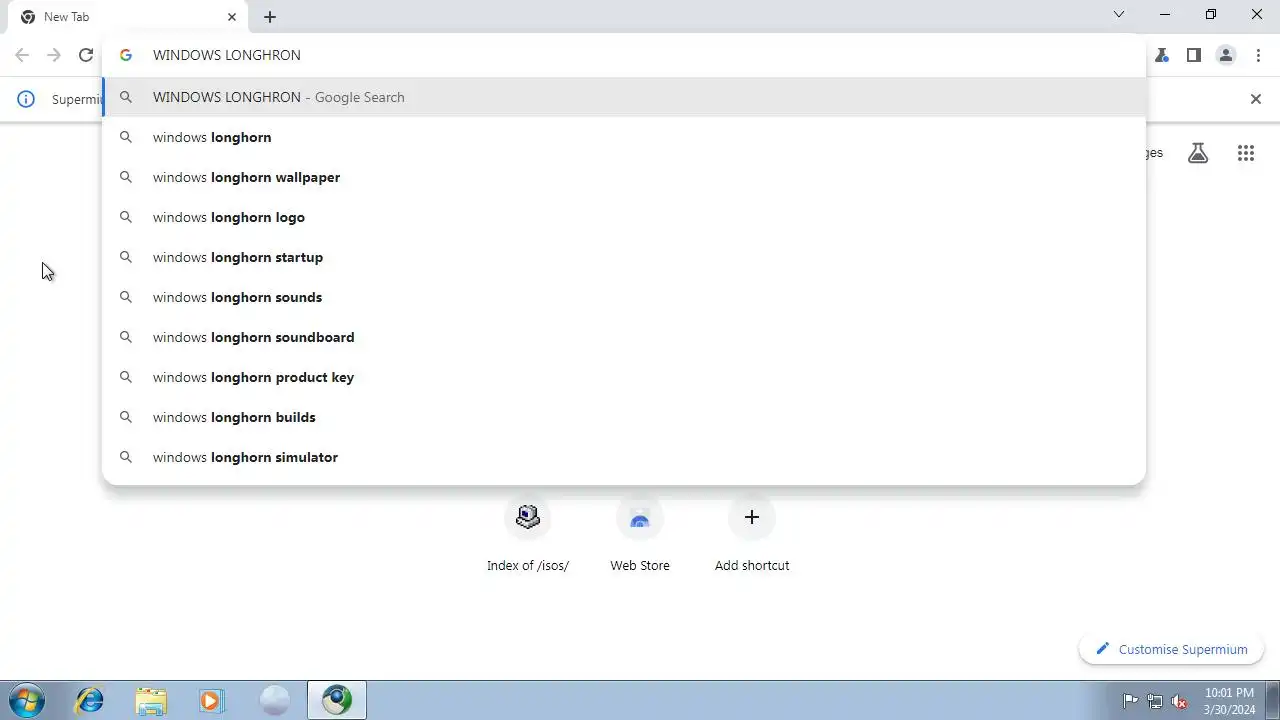This screenshot has height=720, width=1280.
Task: Open Chrome Labs flask icon in toolbar
Action: pos(1162,55)
